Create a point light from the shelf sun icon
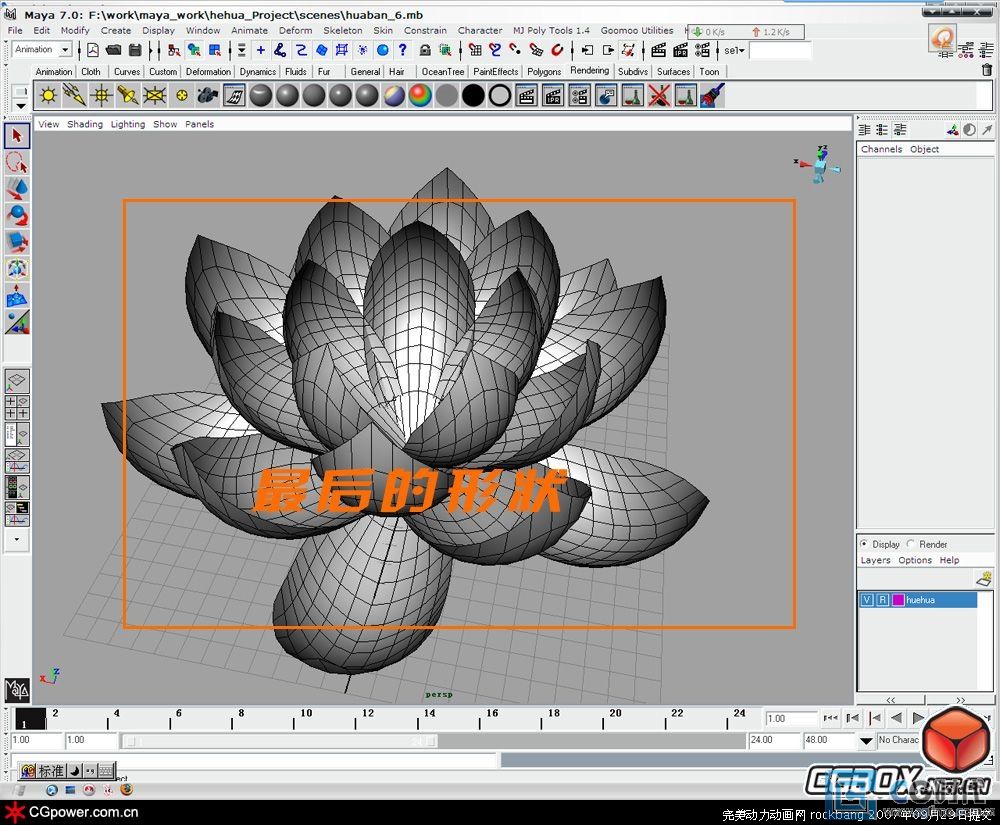This screenshot has height=825, width=1000. coord(48,96)
